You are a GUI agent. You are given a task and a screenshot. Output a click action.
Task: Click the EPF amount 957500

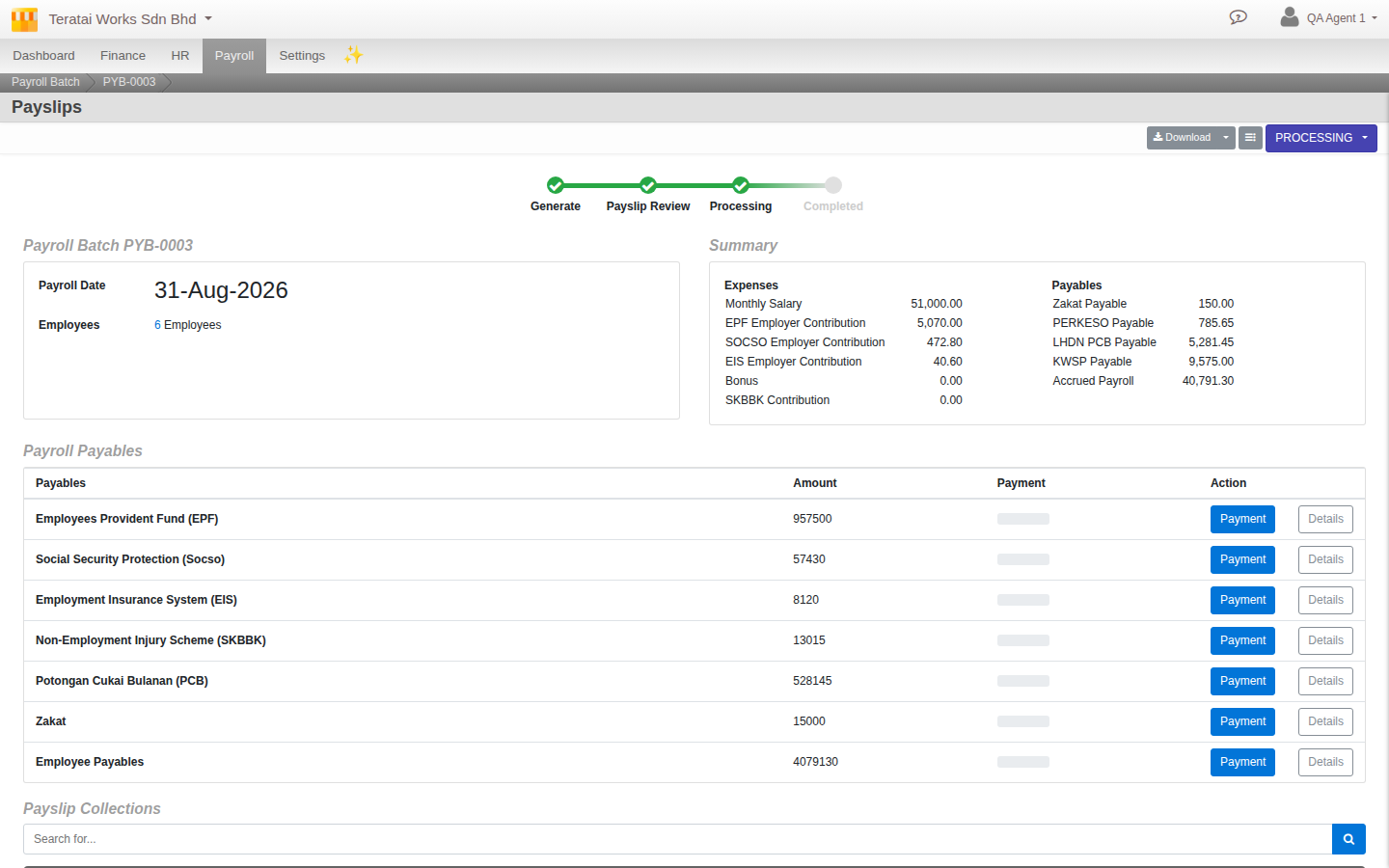(x=812, y=519)
